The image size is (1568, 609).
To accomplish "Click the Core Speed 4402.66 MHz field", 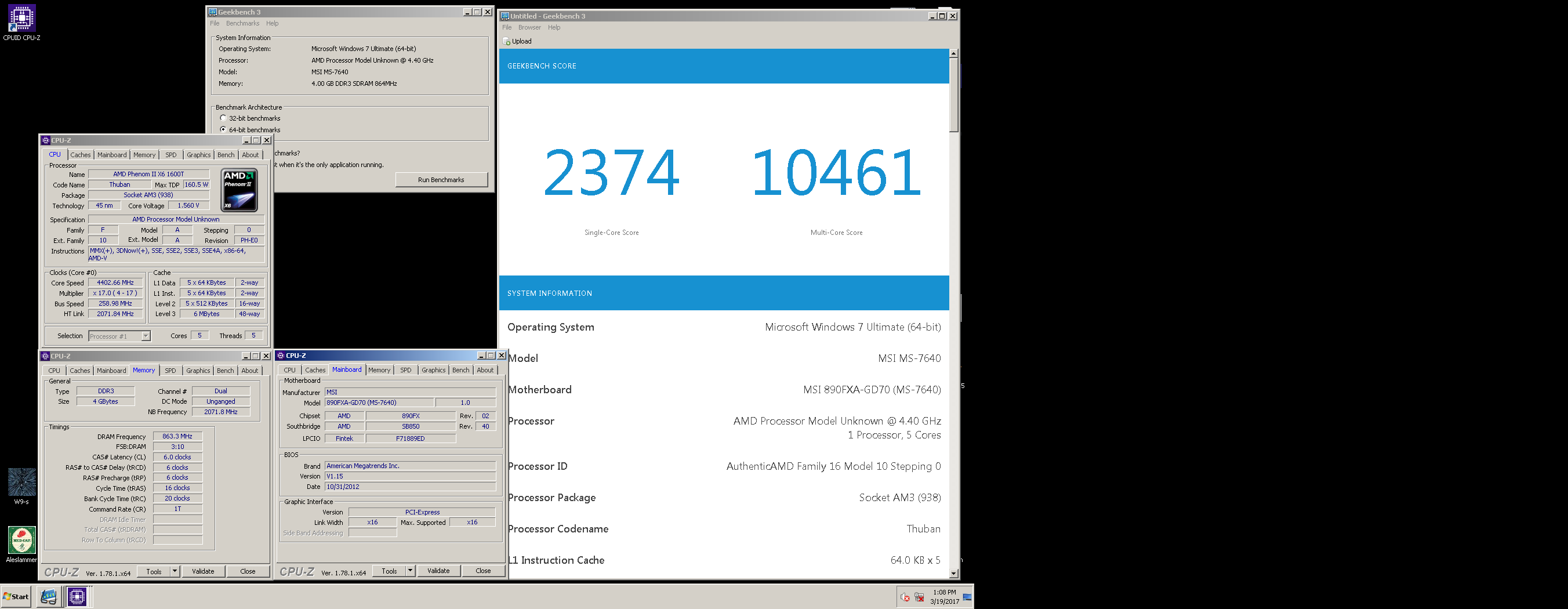I will (x=115, y=282).
